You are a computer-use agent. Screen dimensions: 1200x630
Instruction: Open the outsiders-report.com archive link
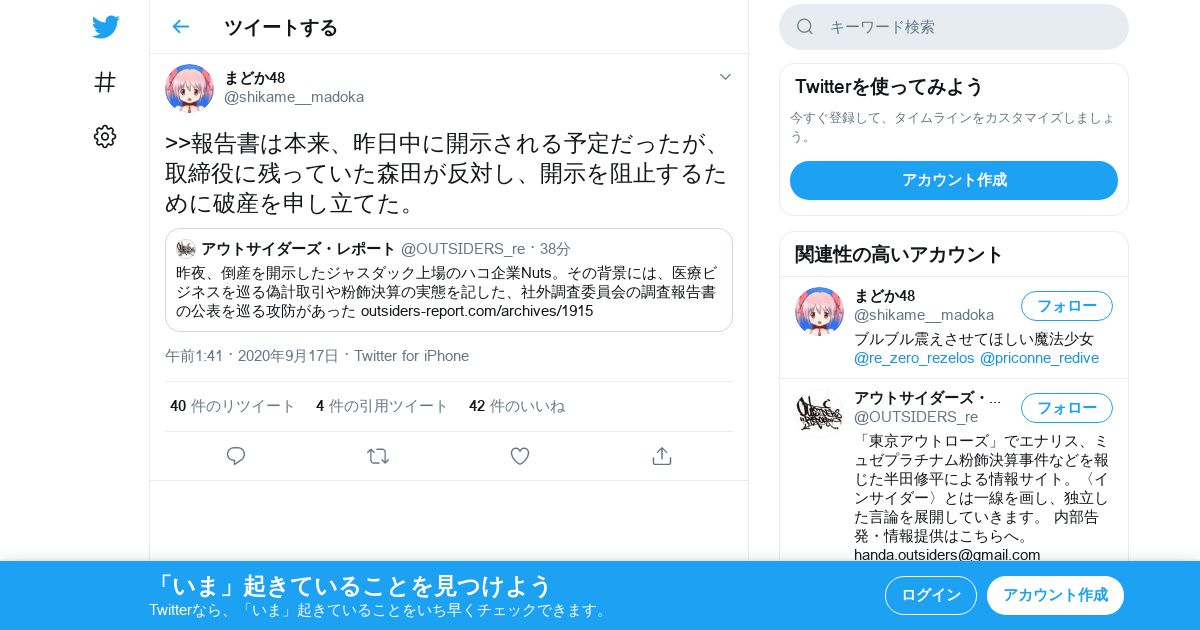coord(477,311)
